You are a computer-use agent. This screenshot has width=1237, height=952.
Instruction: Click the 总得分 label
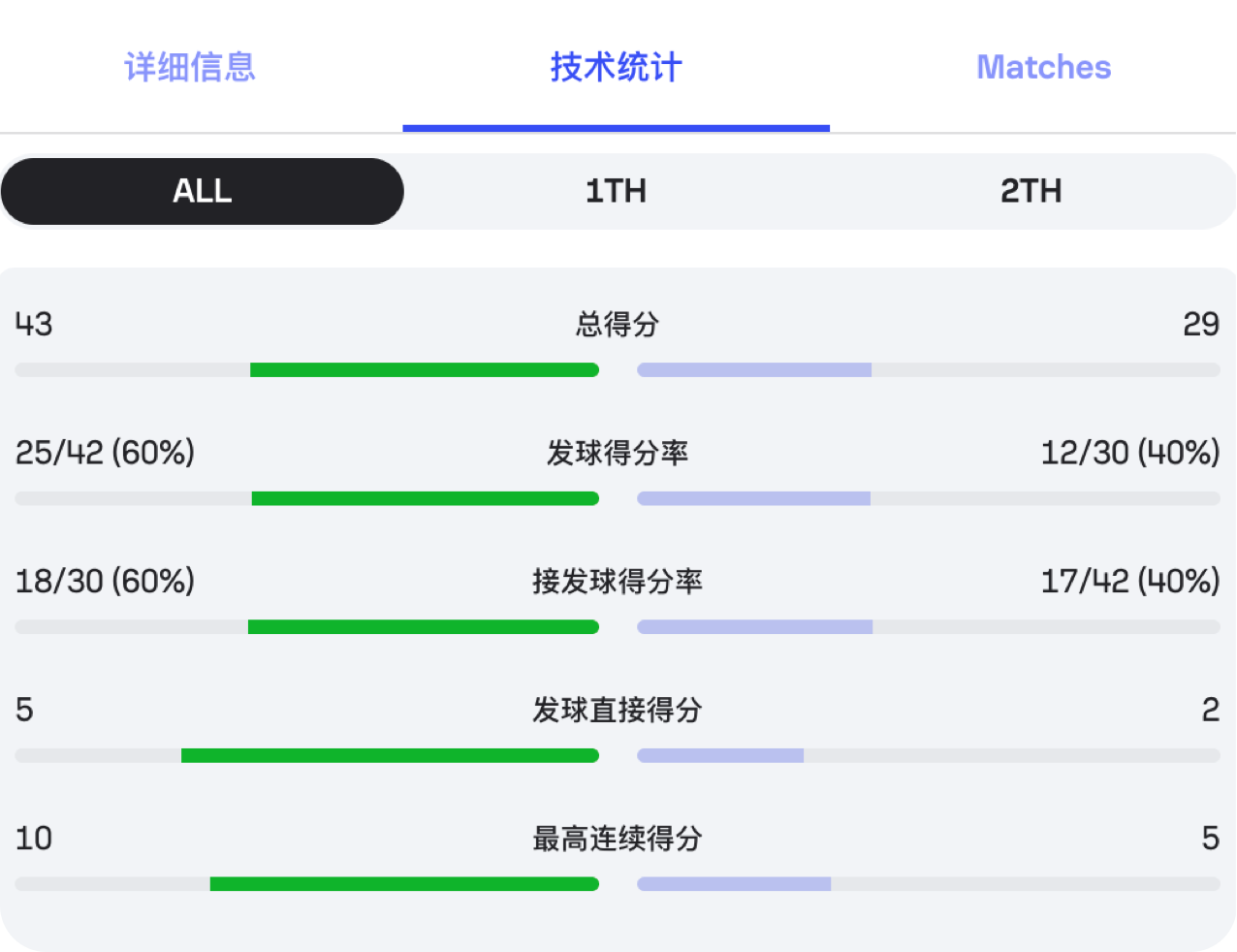[617, 324]
